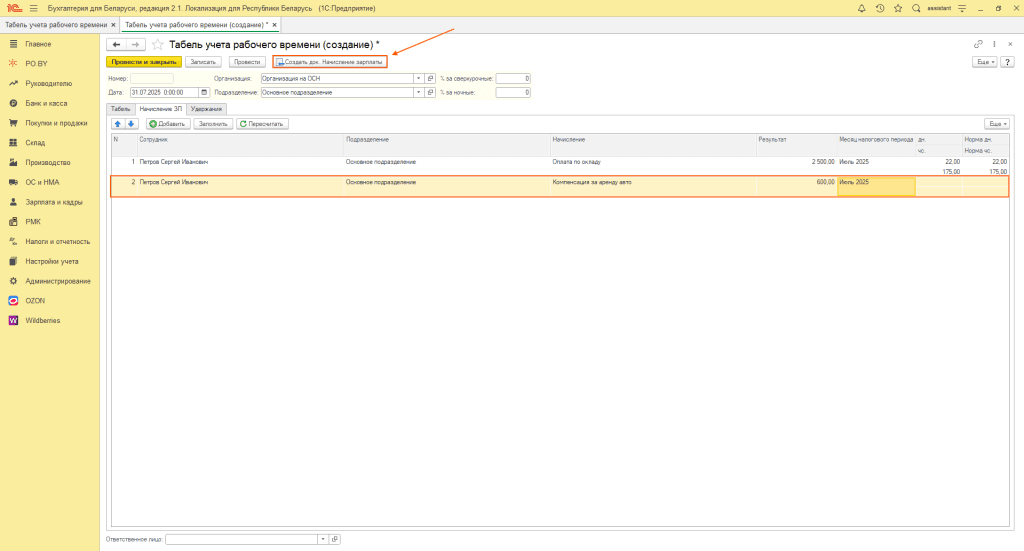1024x551 pixels.
Task: Click the Сотрудник column header
Action: click(240, 145)
